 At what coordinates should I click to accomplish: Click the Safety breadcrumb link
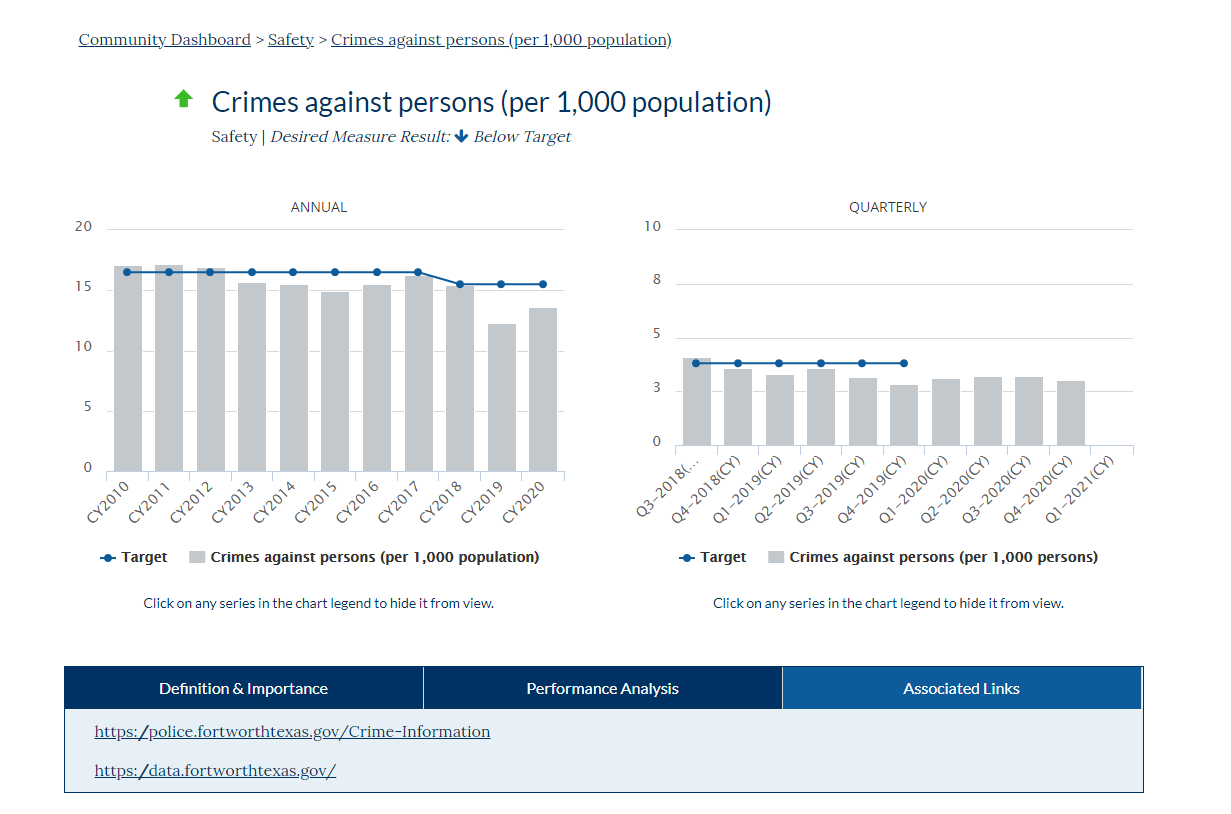[x=290, y=39]
